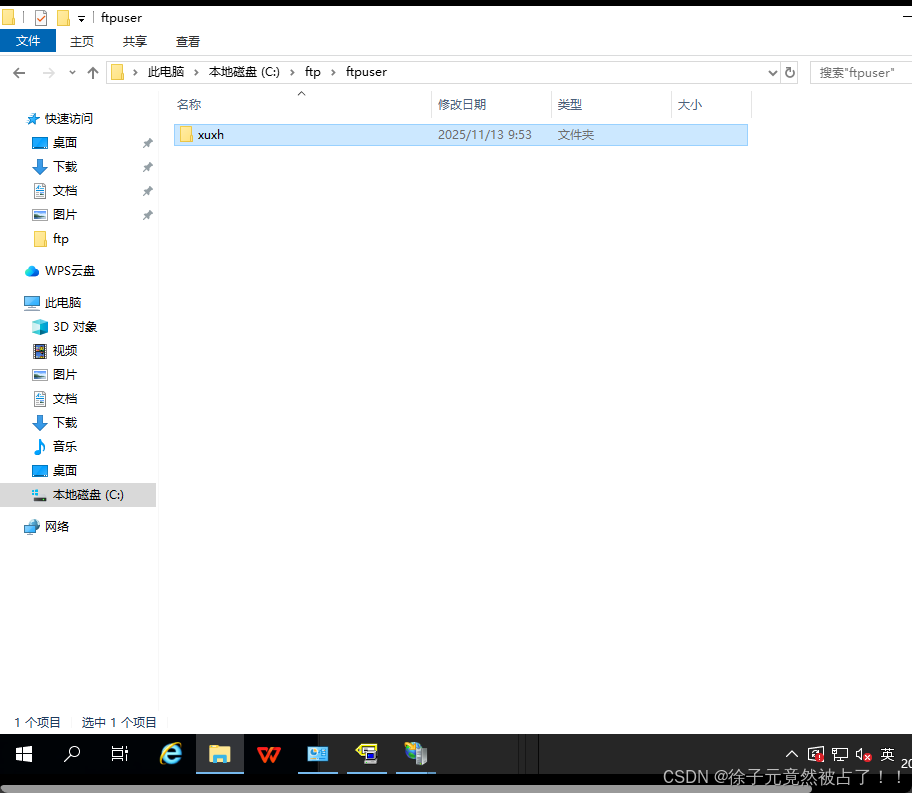Click the sort chevron above 名称 column

click(300, 93)
